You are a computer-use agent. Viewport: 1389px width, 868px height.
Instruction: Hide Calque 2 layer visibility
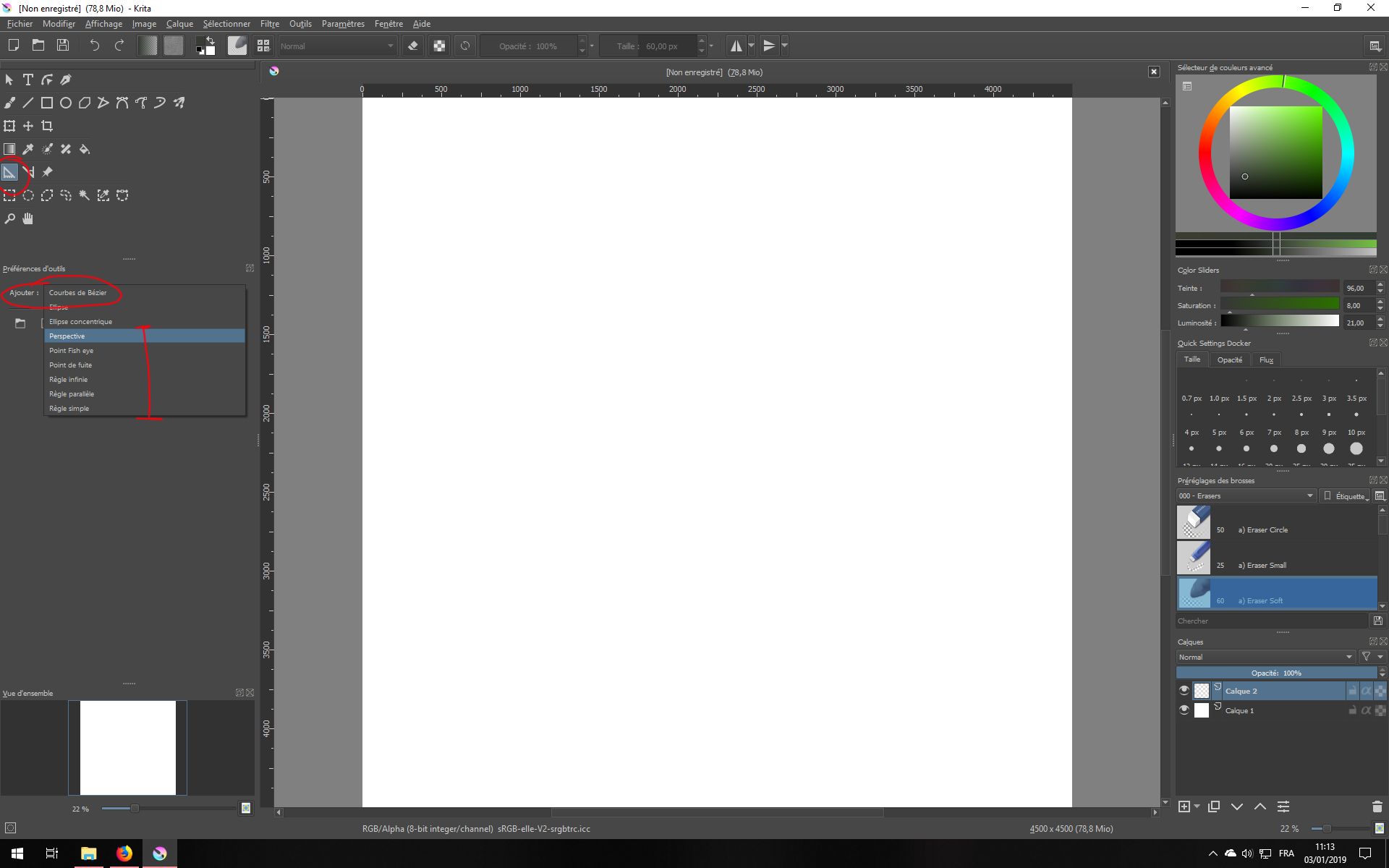point(1184,691)
